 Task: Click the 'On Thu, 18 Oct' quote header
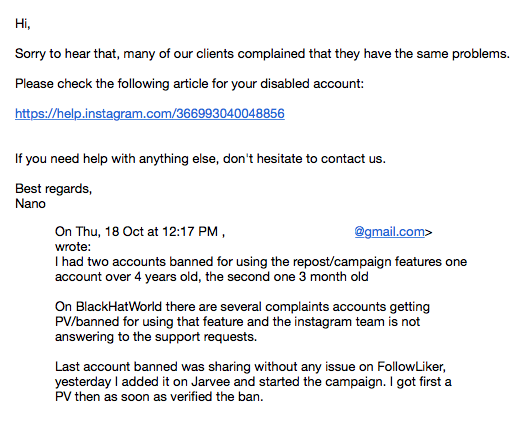click(140, 232)
